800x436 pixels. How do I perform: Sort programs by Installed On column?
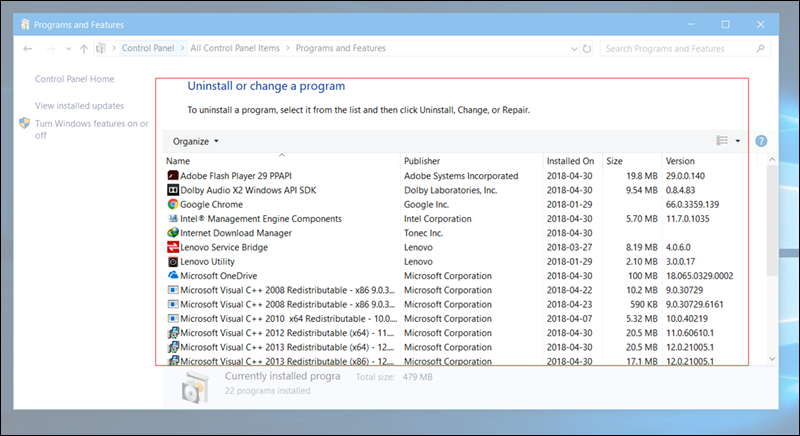pyautogui.click(x=570, y=161)
